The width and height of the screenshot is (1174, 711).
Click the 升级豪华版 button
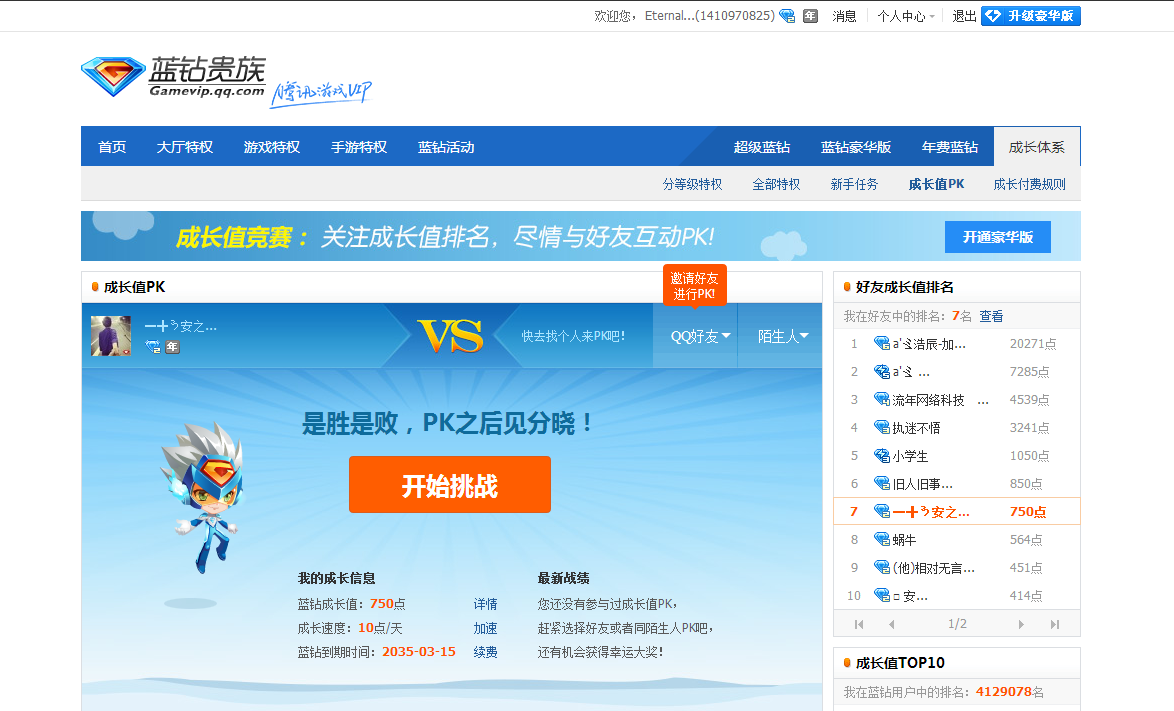point(1030,16)
